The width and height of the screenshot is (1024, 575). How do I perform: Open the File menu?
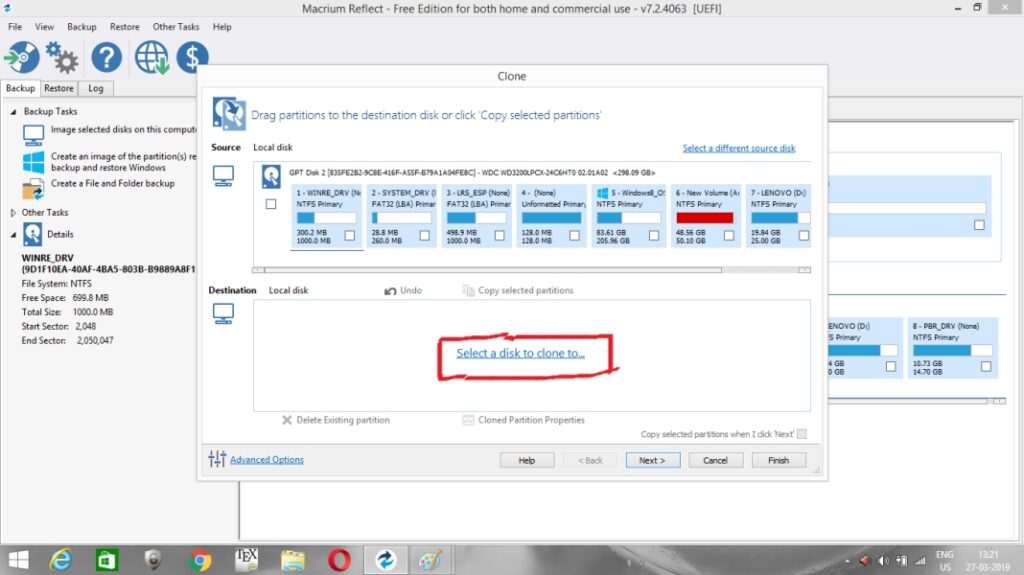(15, 27)
